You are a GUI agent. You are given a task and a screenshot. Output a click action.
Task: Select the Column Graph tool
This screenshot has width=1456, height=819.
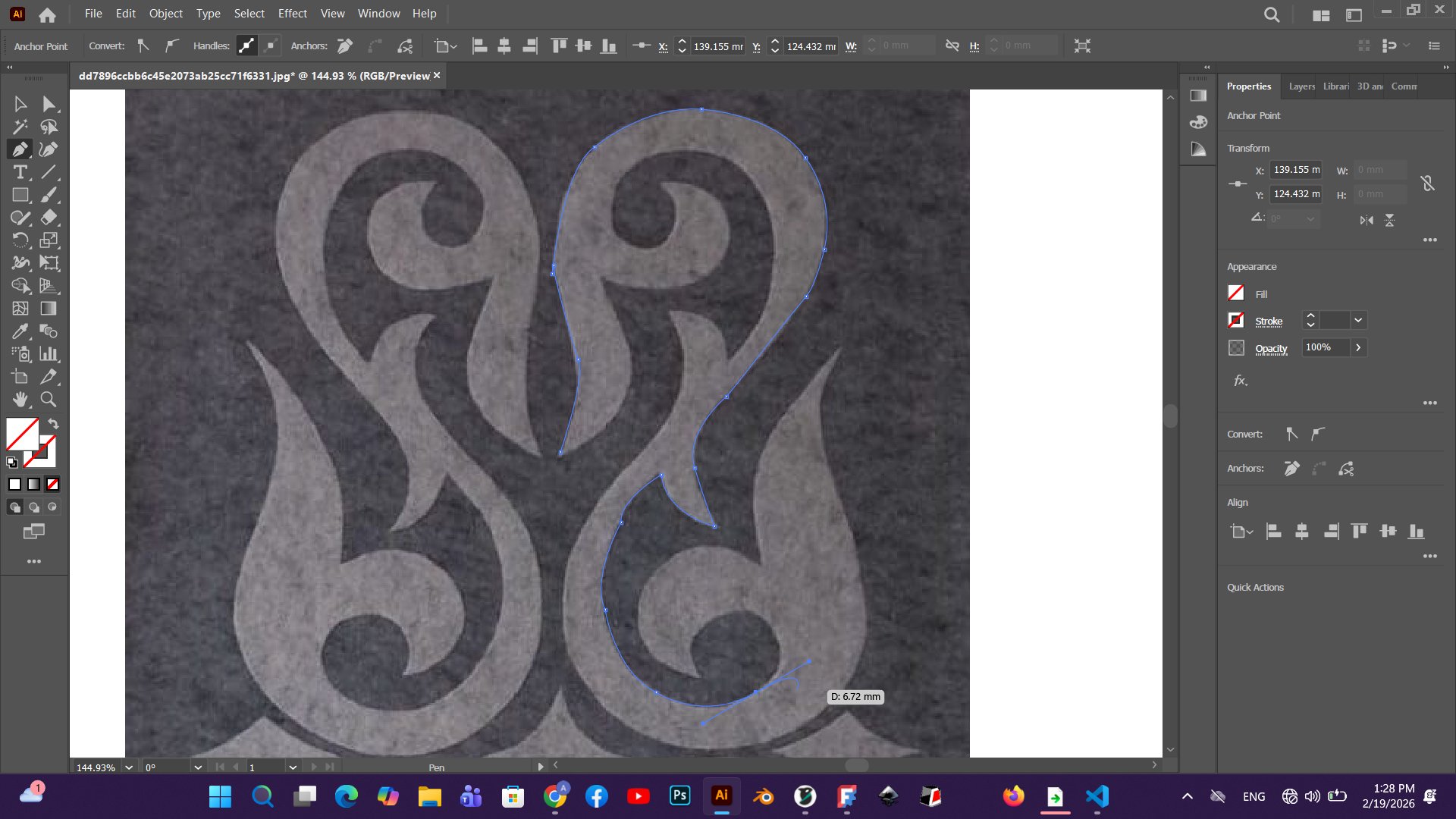[x=49, y=354]
